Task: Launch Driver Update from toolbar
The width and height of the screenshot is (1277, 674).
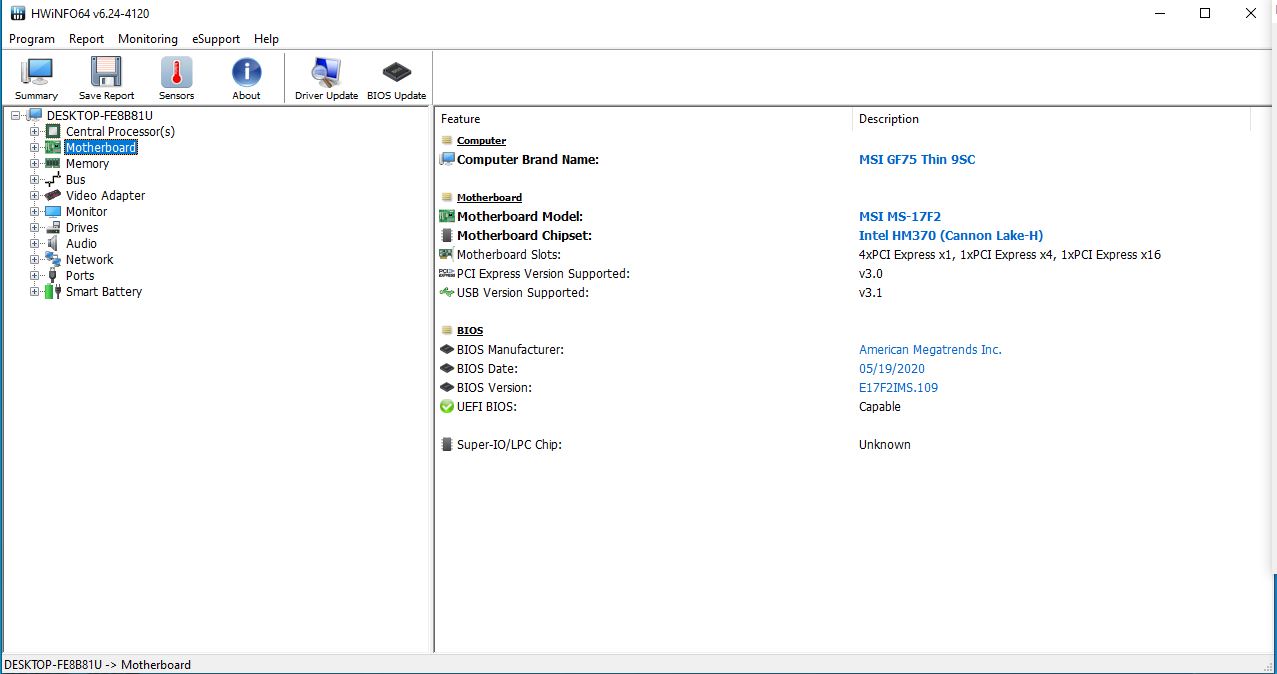Action: tap(326, 72)
